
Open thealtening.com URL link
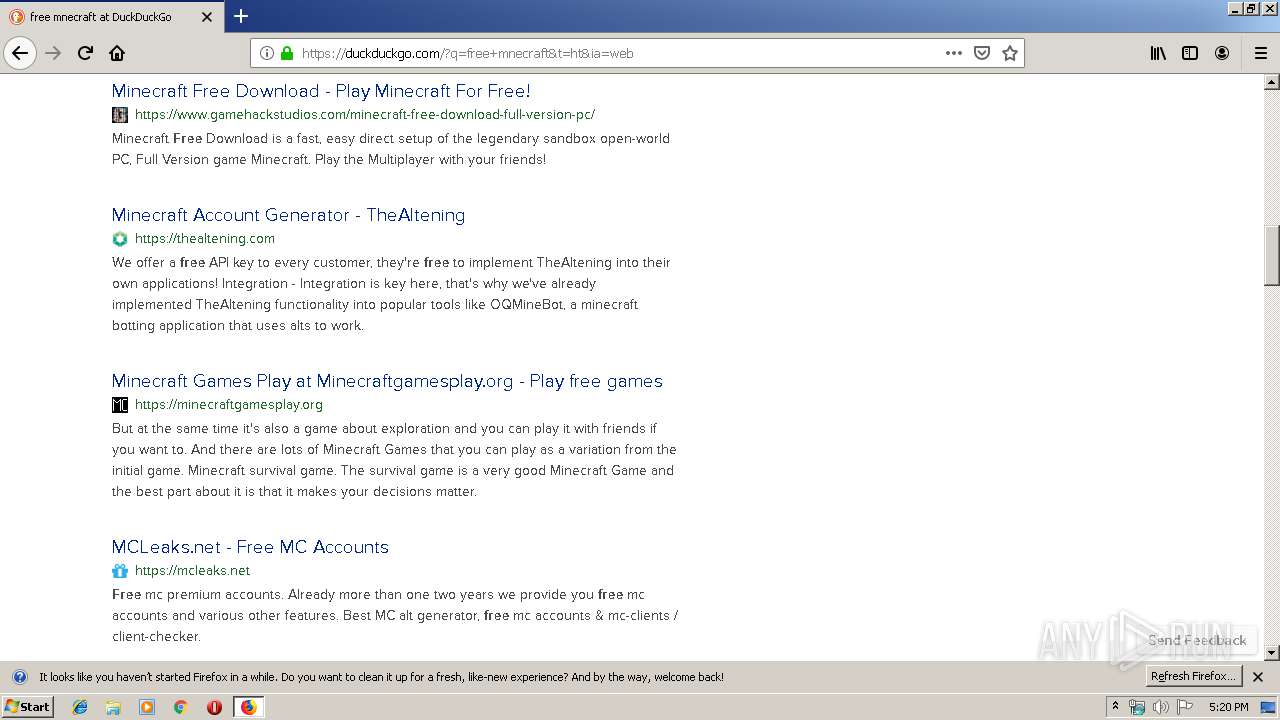(205, 239)
